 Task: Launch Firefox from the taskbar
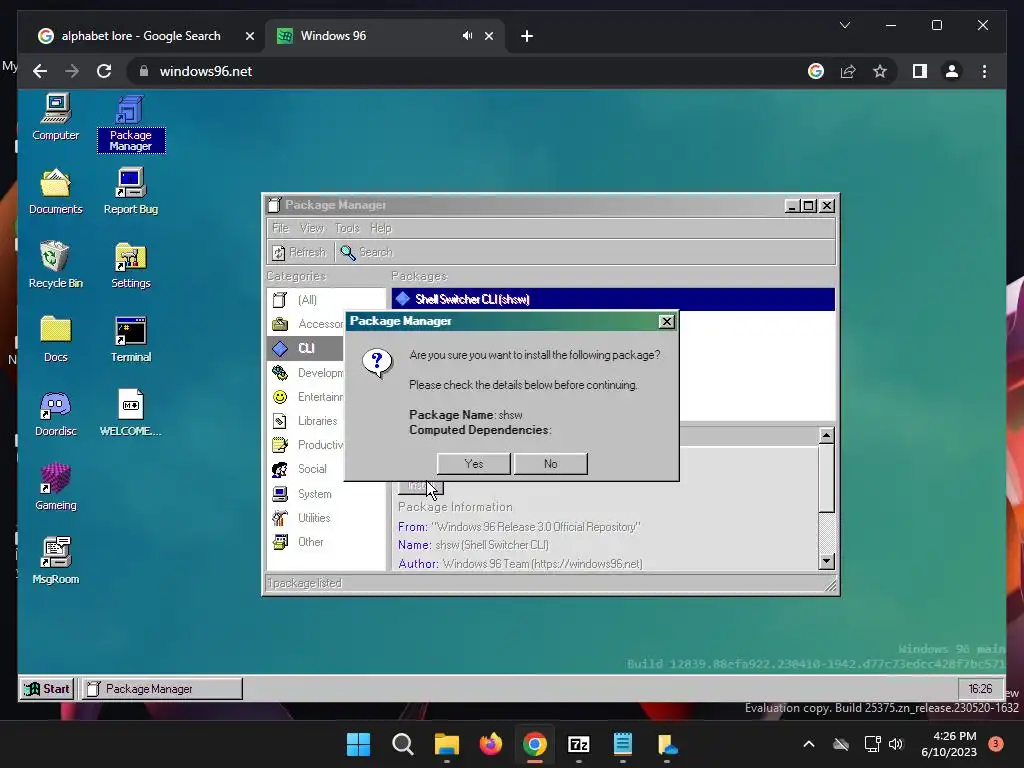[490, 744]
